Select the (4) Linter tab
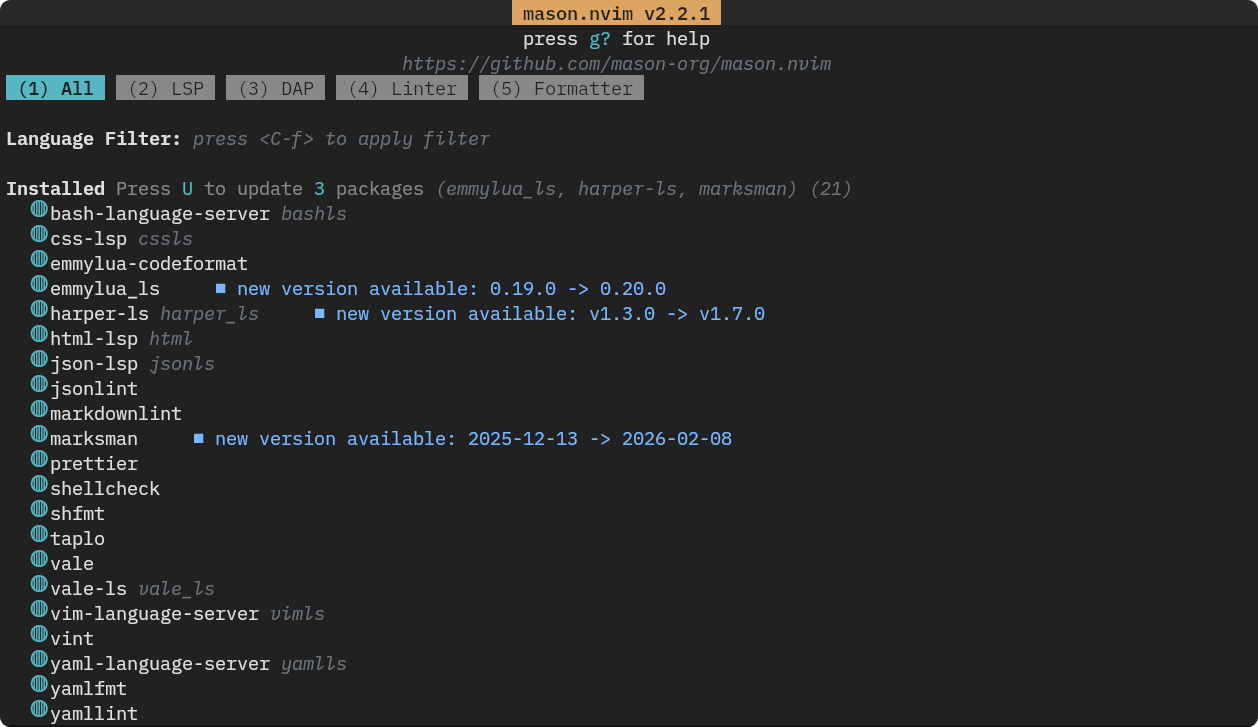Screen dimensions: 1258x727 click(402, 89)
